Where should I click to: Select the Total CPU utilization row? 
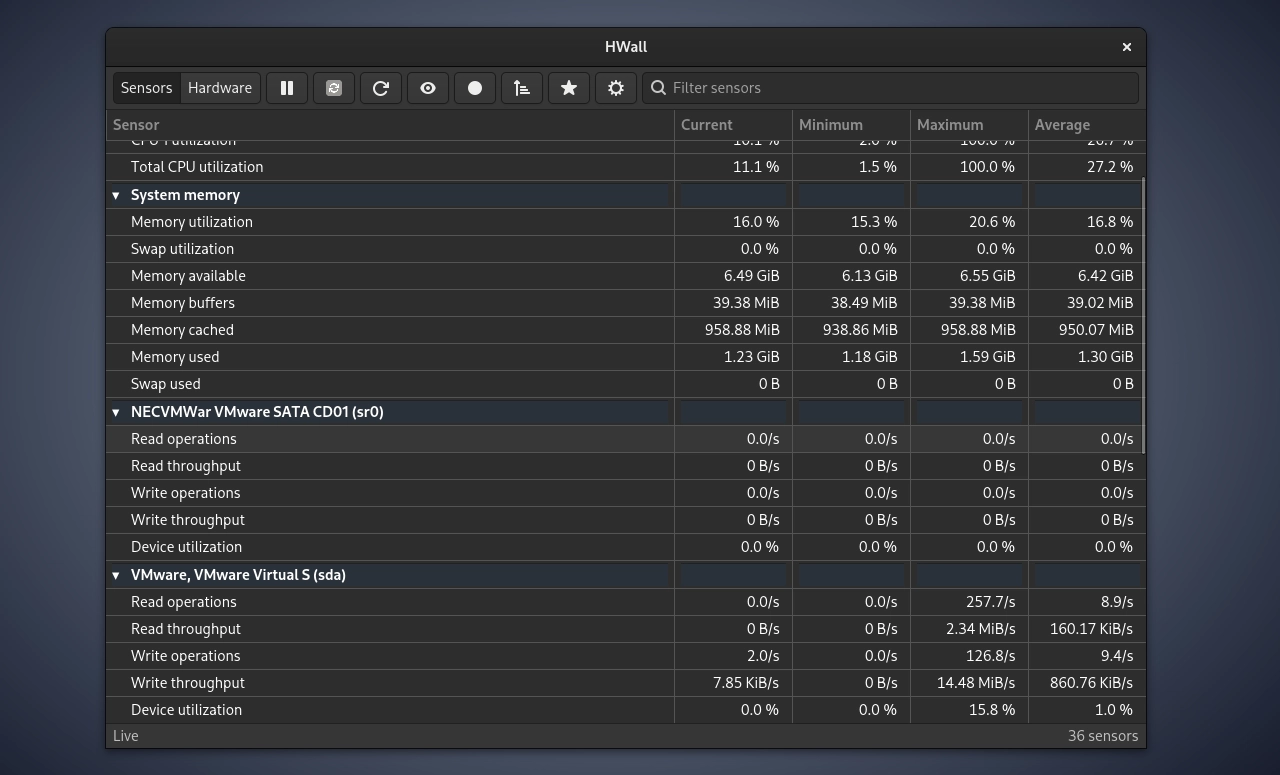(625, 167)
